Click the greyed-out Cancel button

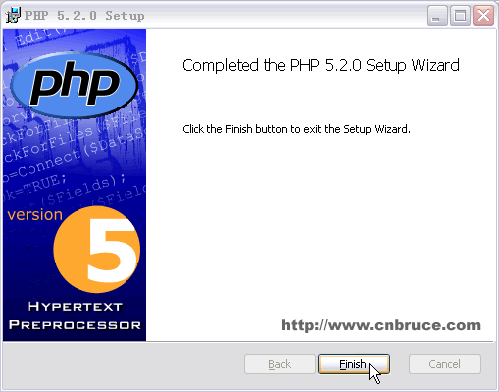445,364
